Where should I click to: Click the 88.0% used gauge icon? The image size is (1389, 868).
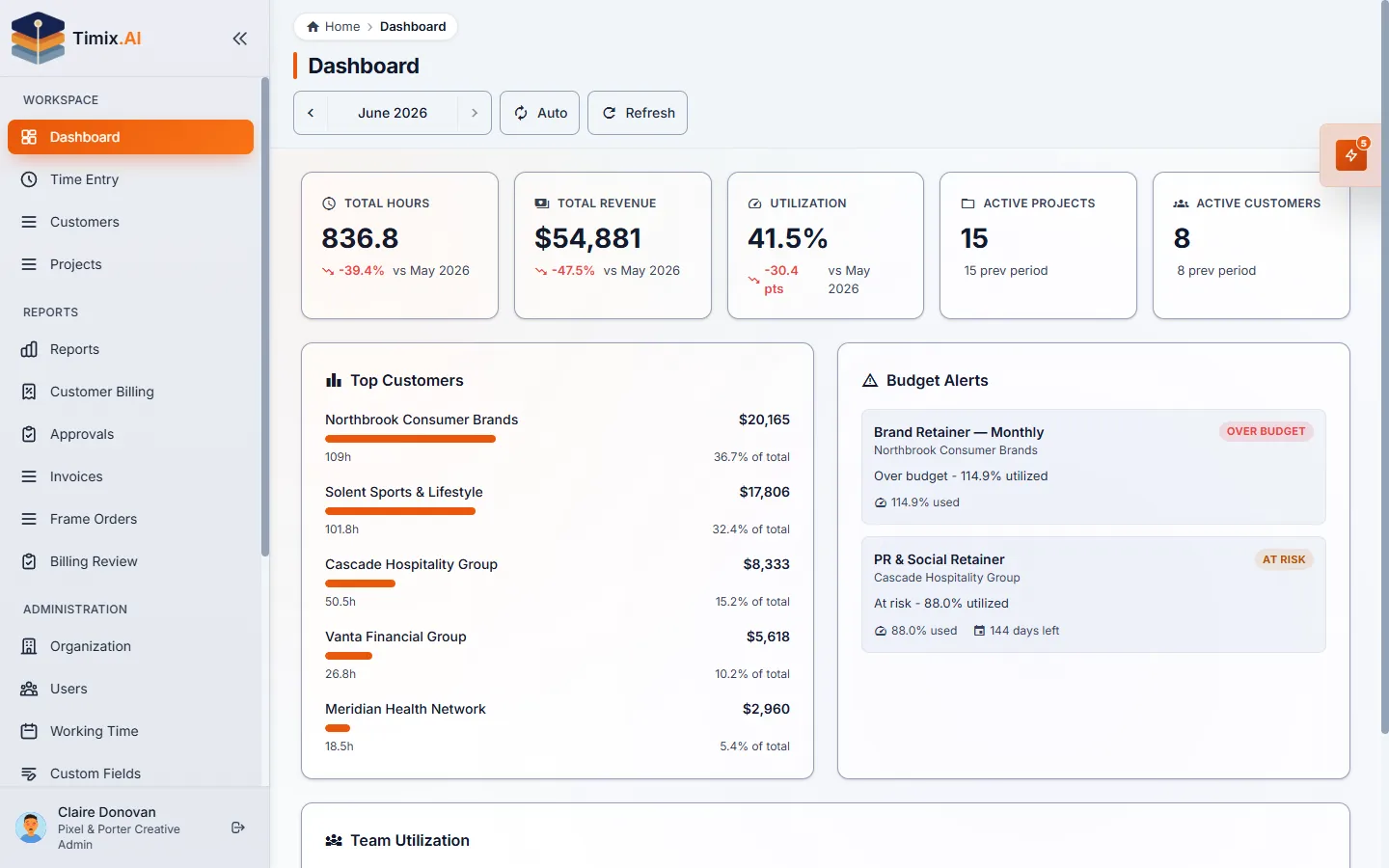click(x=881, y=631)
